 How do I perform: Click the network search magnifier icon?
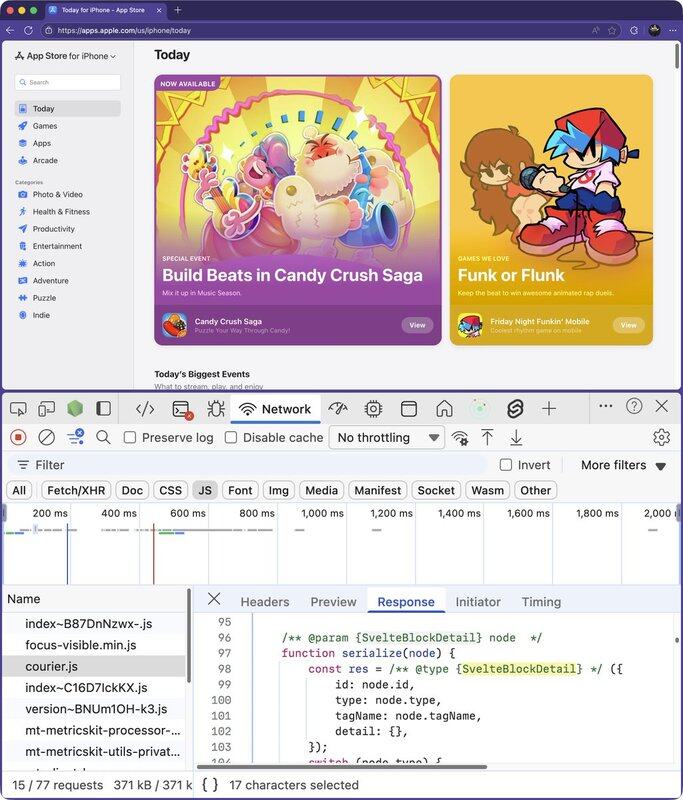tap(103, 437)
